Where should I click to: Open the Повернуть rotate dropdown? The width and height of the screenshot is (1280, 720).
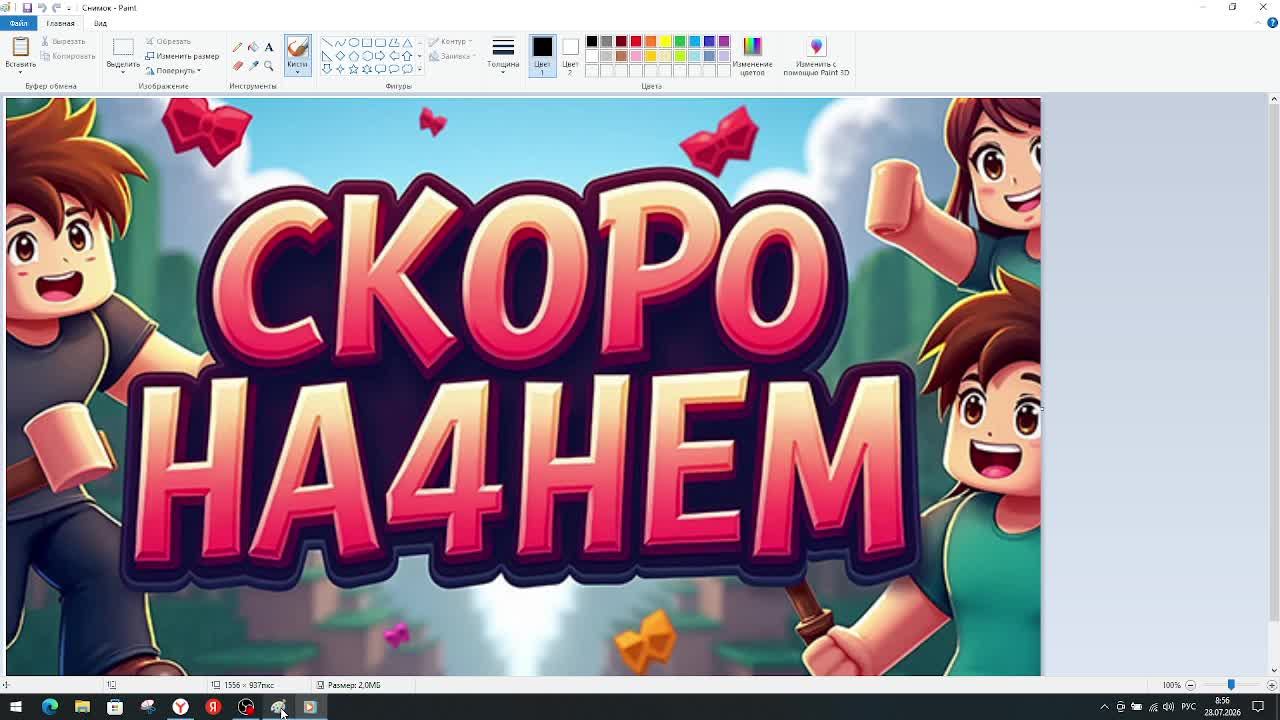click(x=173, y=71)
